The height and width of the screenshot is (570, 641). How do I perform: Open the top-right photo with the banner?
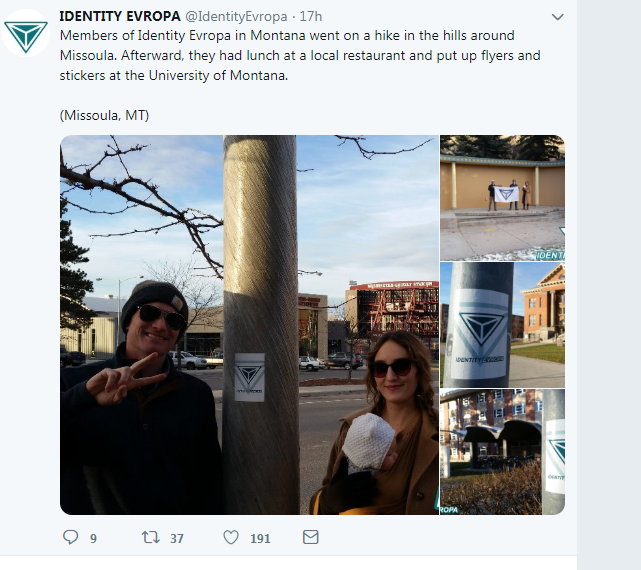(502, 198)
